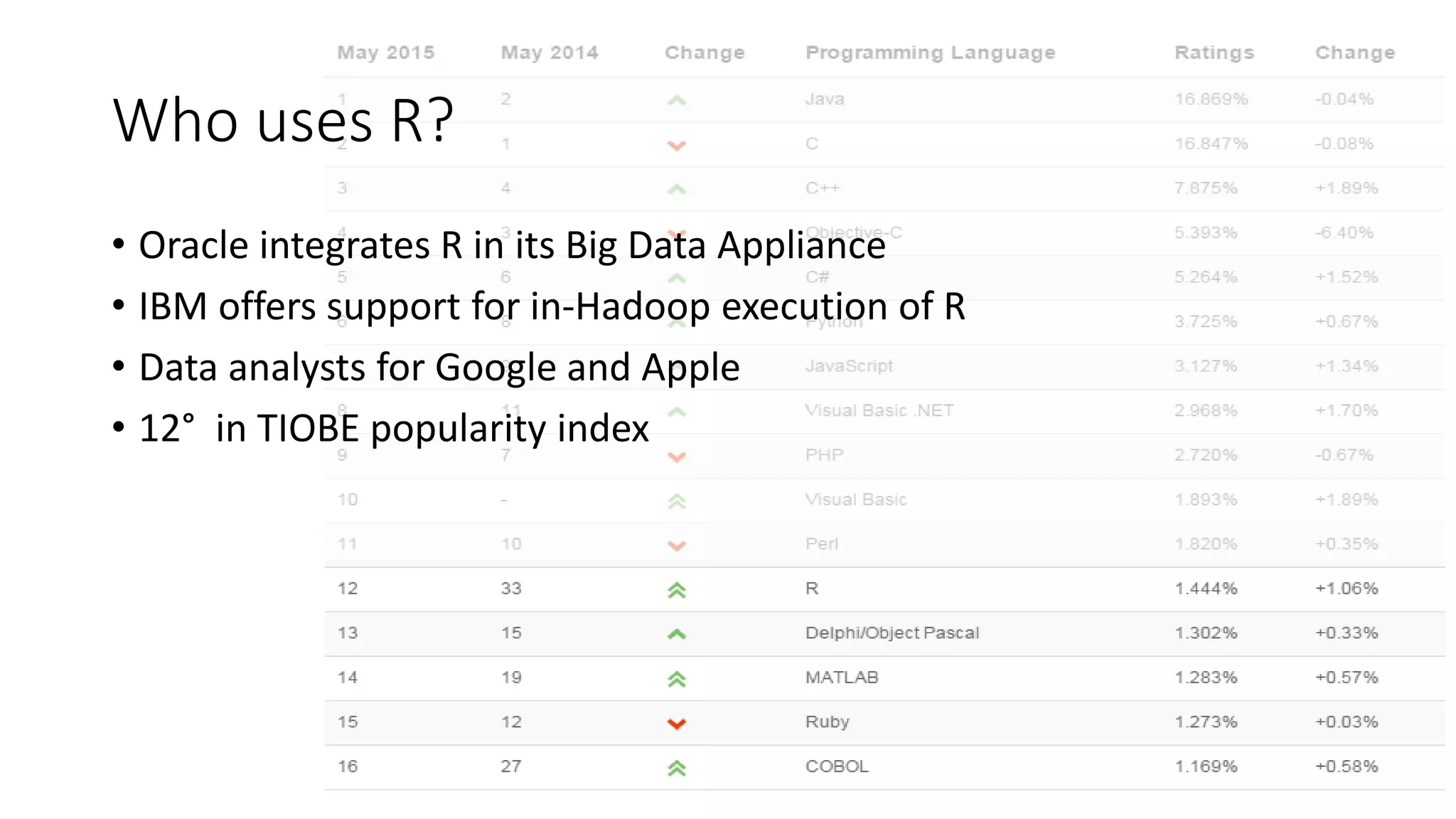Click the green up arrow in Java row
This screenshot has height=819, width=1456.
[677, 100]
